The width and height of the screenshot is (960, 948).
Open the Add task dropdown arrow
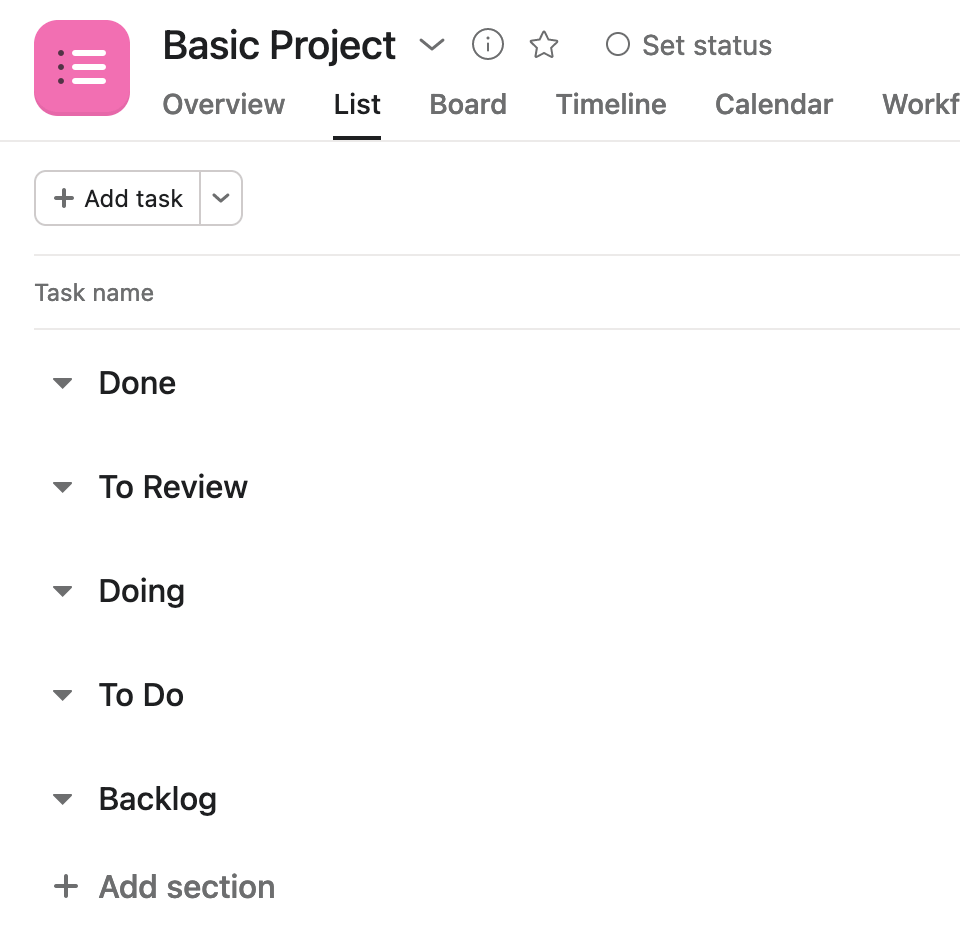pyautogui.click(x=221, y=198)
